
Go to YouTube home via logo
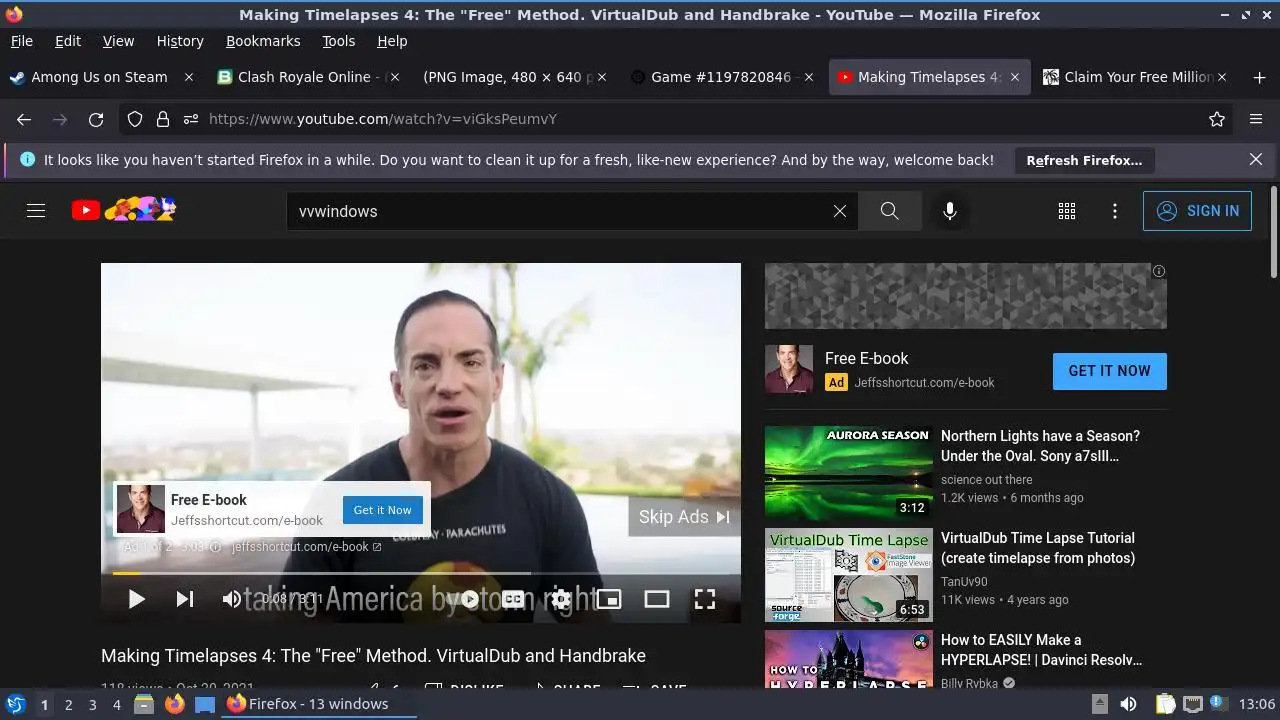point(124,210)
